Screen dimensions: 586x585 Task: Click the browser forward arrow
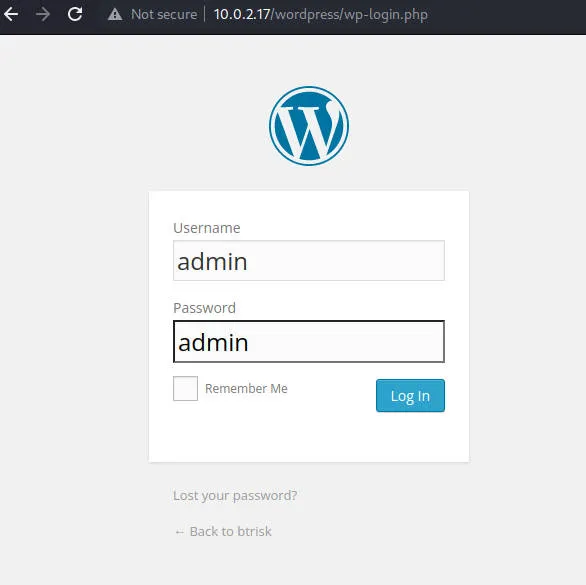point(43,14)
